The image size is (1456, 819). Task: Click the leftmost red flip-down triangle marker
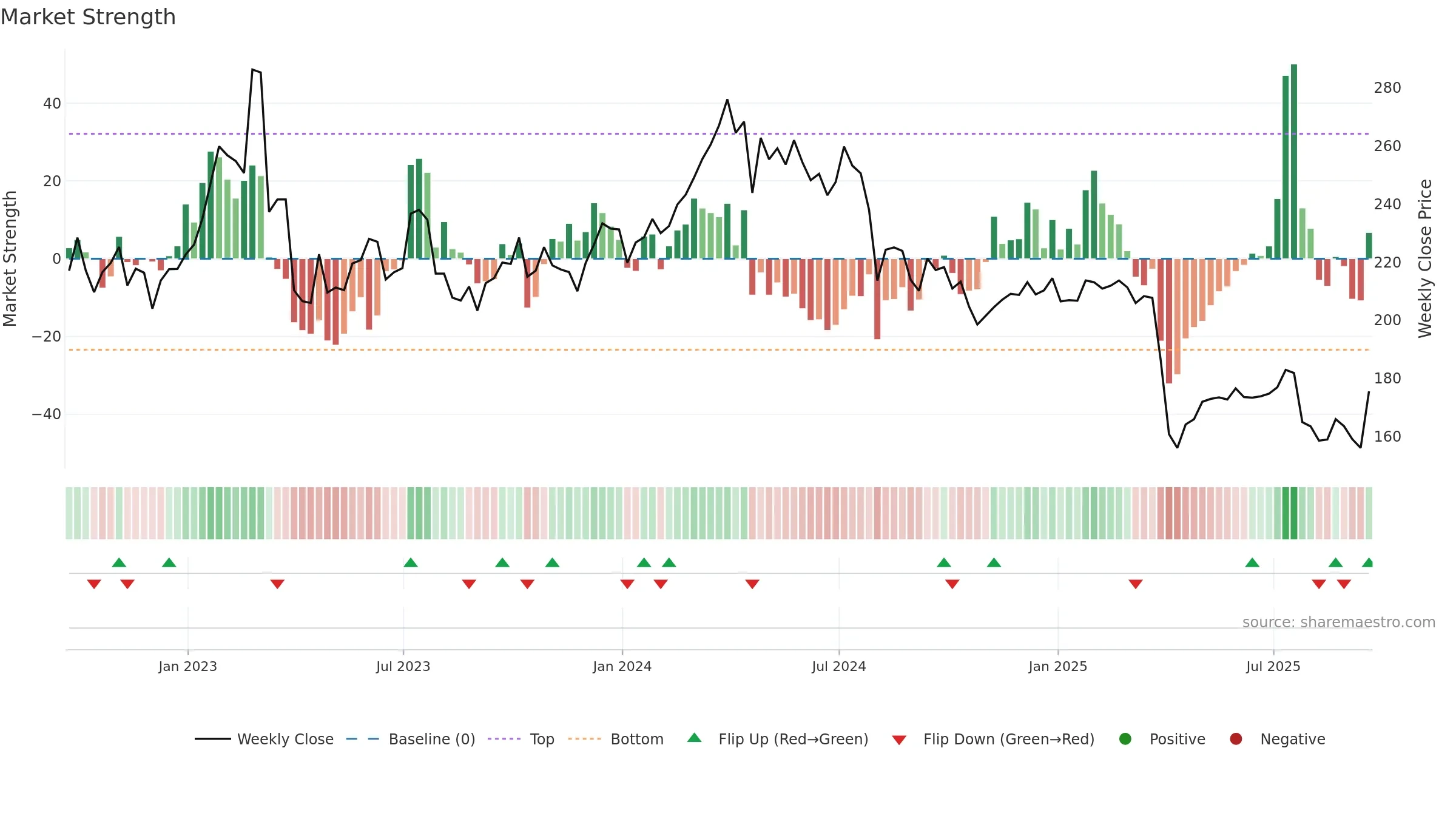(94, 584)
